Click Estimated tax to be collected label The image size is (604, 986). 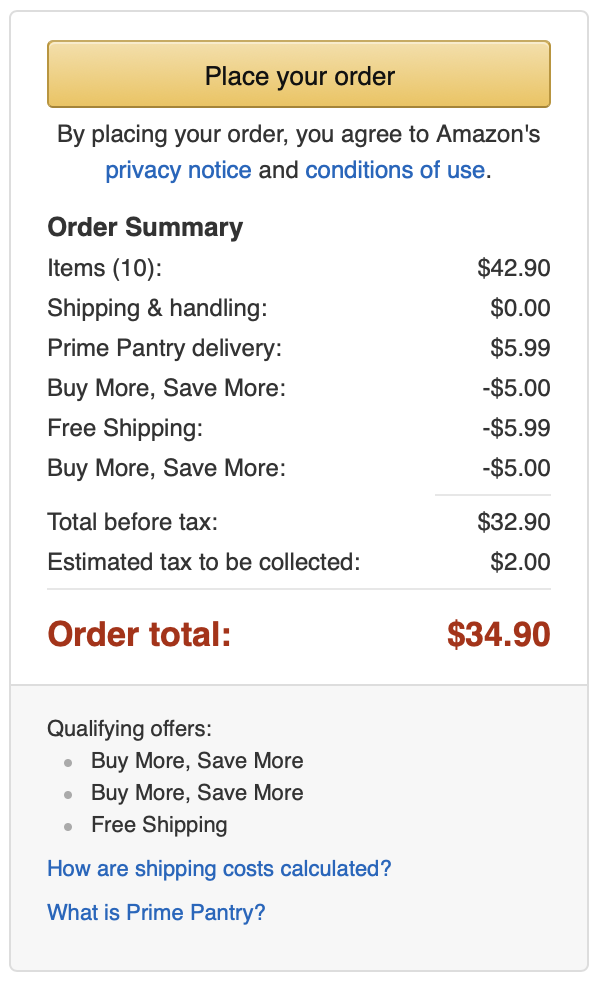(204, 562)
